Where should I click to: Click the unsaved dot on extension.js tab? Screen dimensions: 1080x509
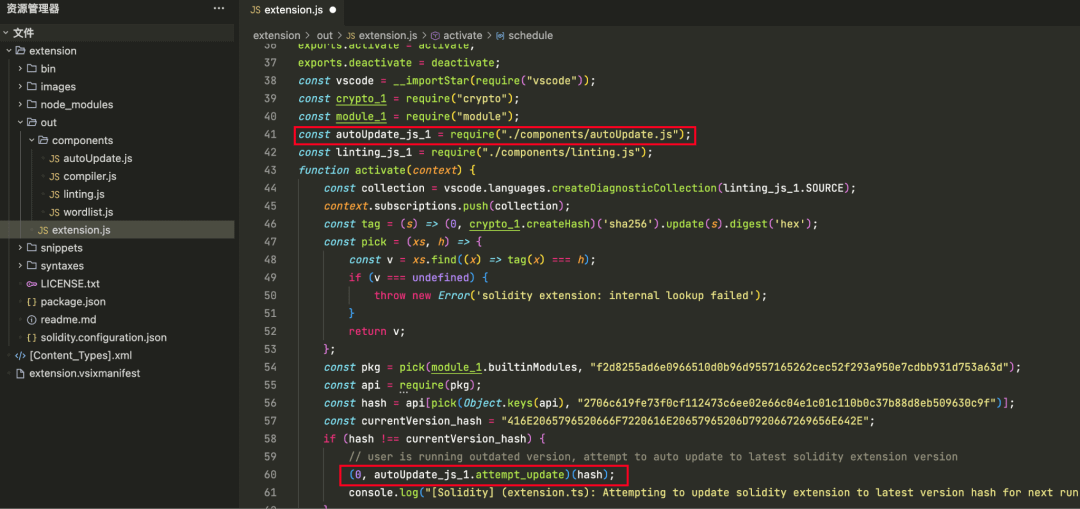[333, 10]
